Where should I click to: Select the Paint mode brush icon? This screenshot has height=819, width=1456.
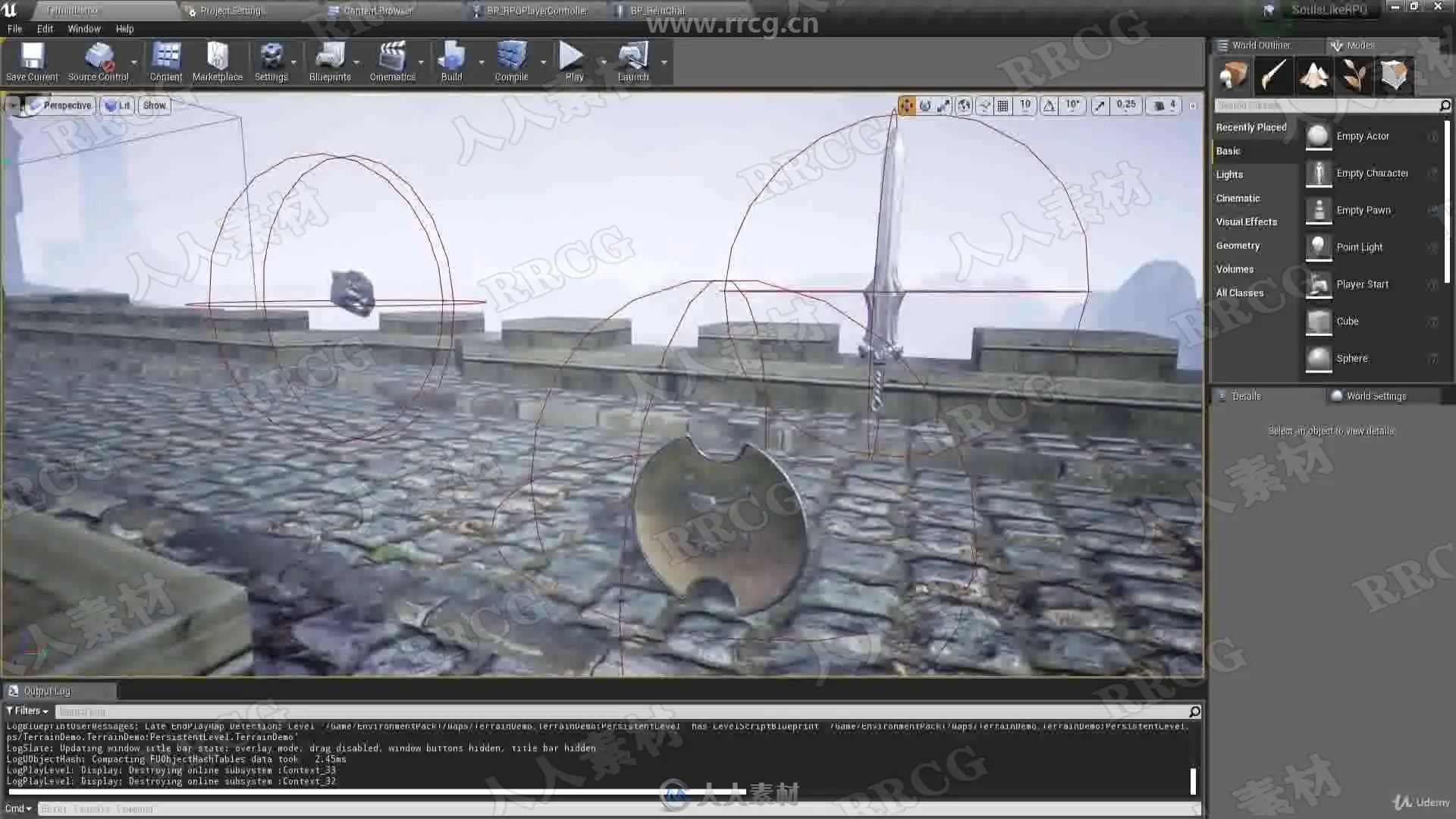point(1274,75)
